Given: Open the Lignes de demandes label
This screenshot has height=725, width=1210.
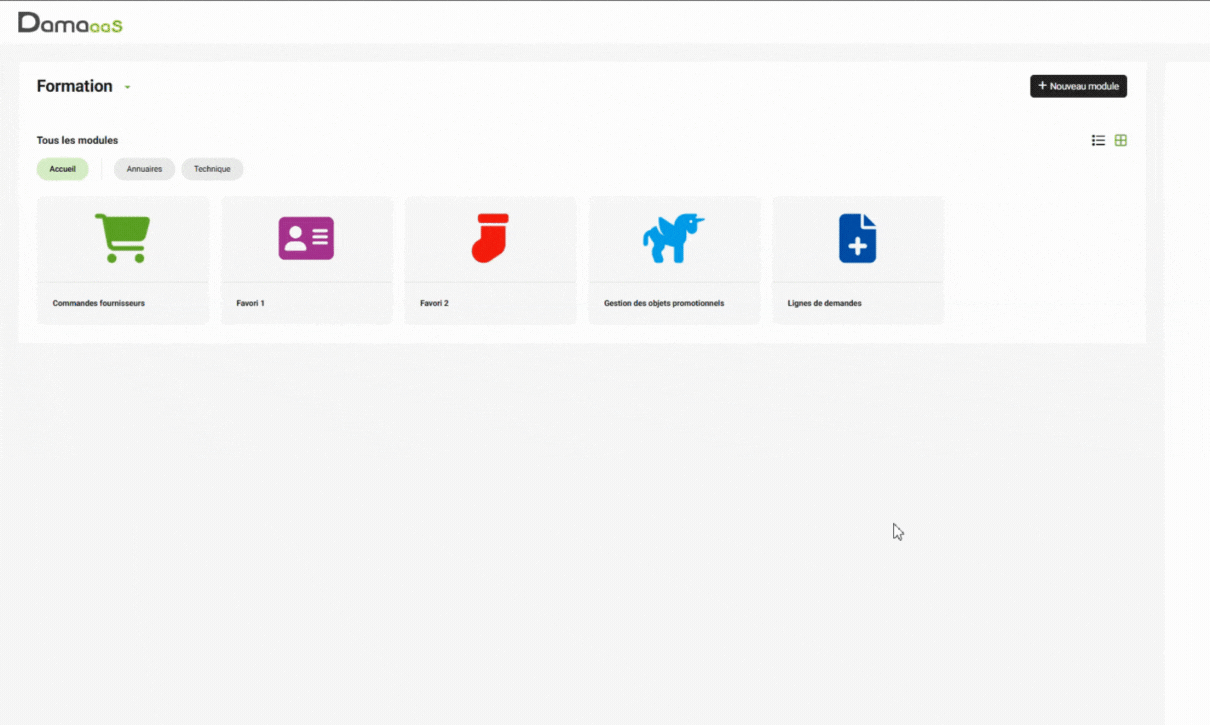Looking at the screenshot, I should coord(824,303).
